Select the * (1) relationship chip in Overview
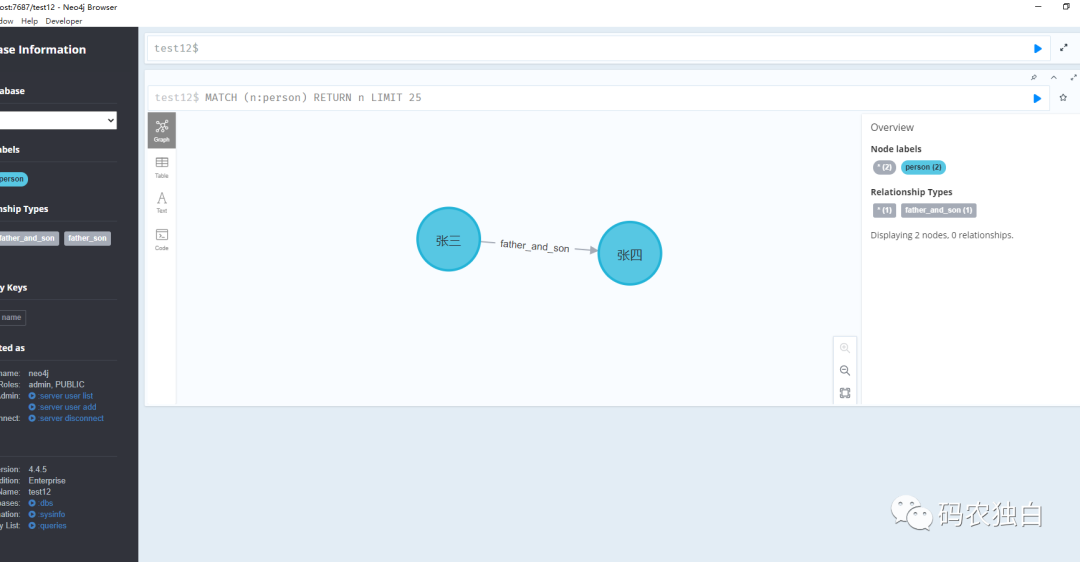 click(884, 210)
